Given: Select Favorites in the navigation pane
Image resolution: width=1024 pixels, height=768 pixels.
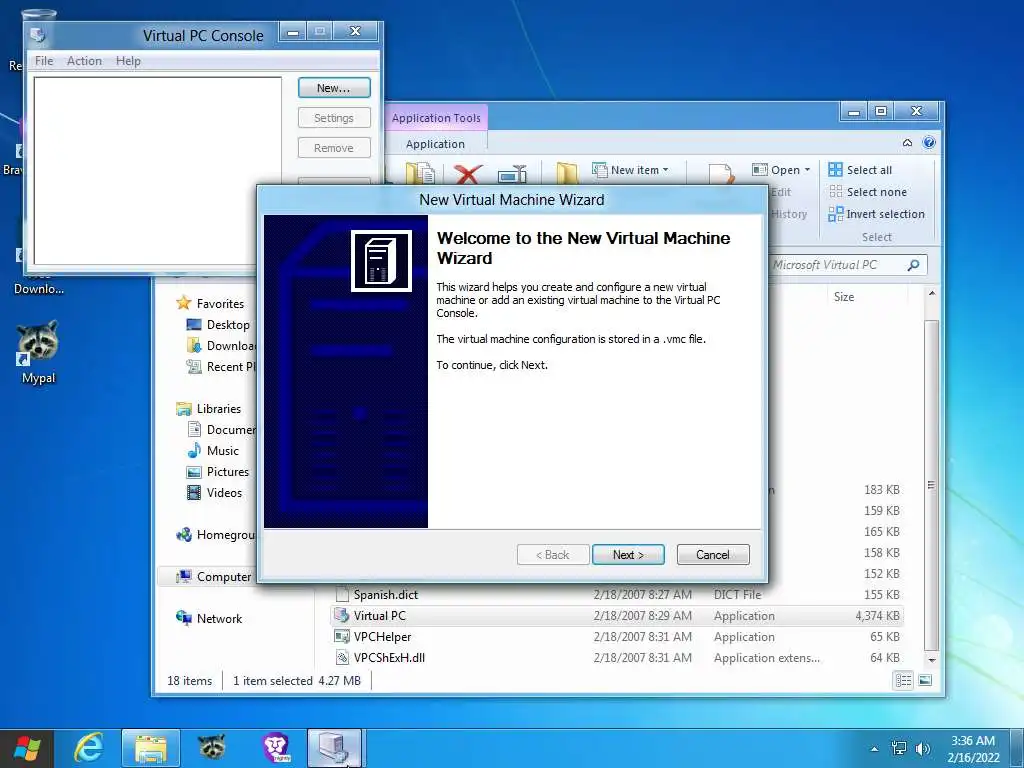Looking at the screenshot, I should [x=220, y=304].
